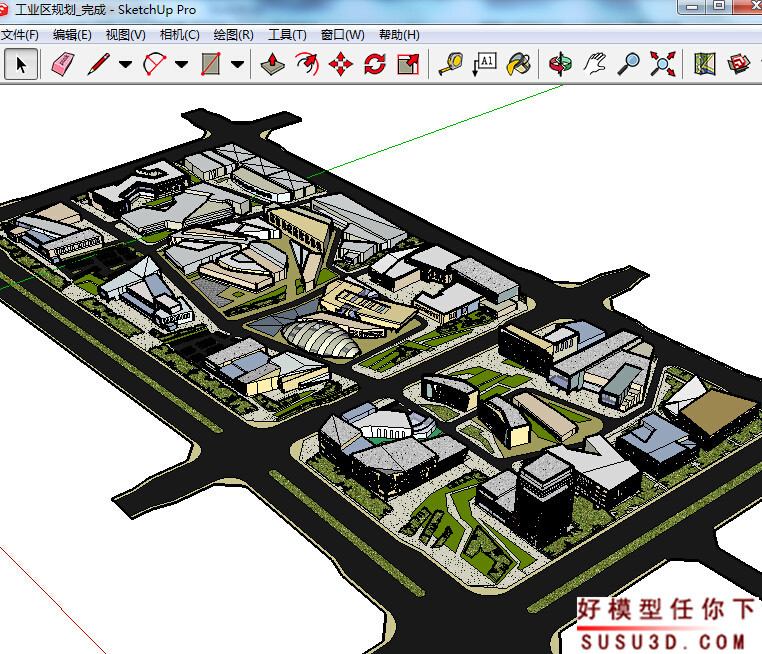
Task: Expand the Rectangle tool dropdown arrow
Action: [x=237, y=64]
